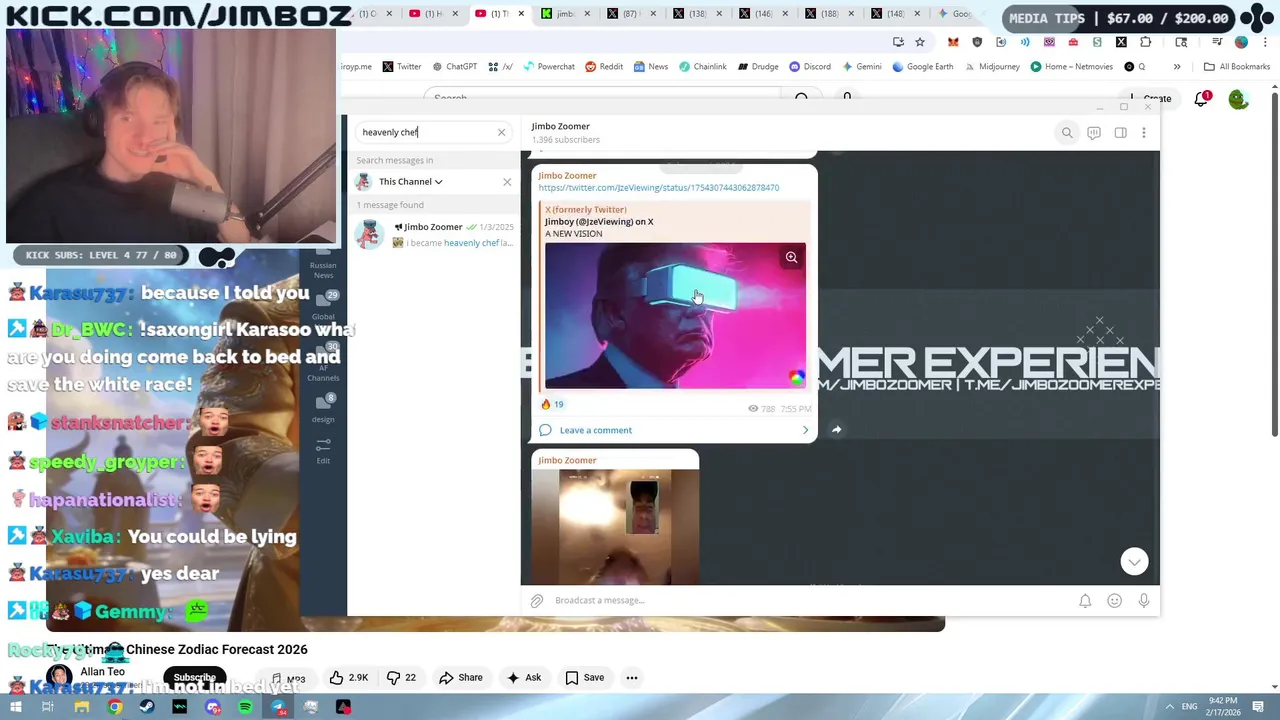The width and height of the screenshot is (1280, 720).
Task: Open the 'Home – Netmovies' bookmark
Action: tap(1071, 67)
